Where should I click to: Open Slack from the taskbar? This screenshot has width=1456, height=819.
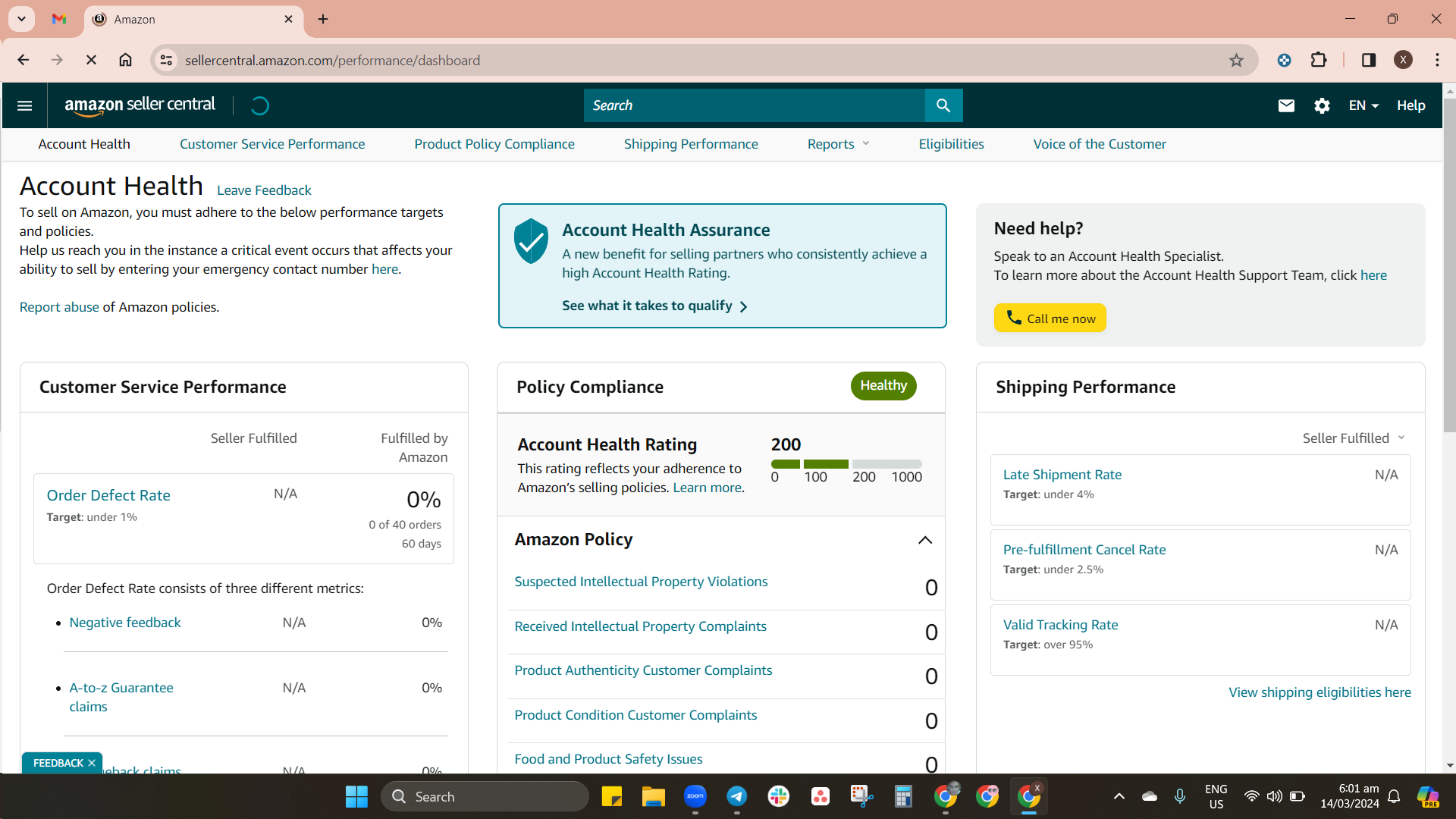point(779,796)
